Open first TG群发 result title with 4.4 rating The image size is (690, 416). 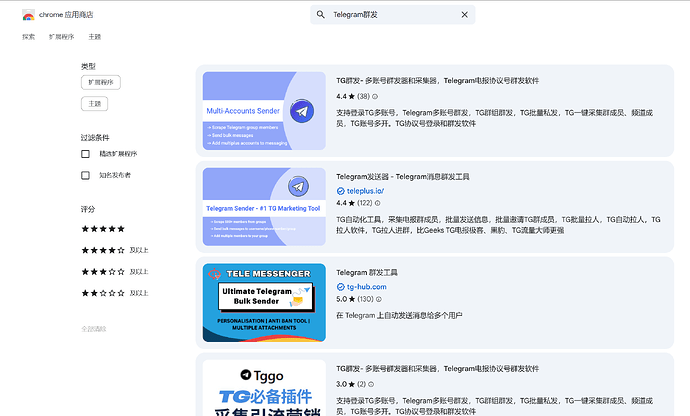pyautogui.click(x=437, y=81)
